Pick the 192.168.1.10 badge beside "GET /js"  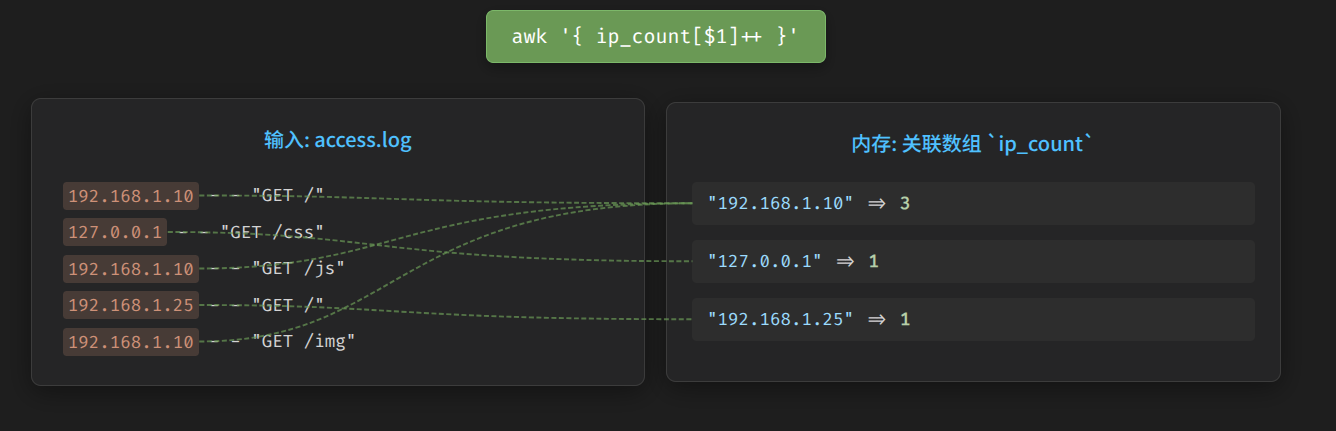(x=131, y=269)
